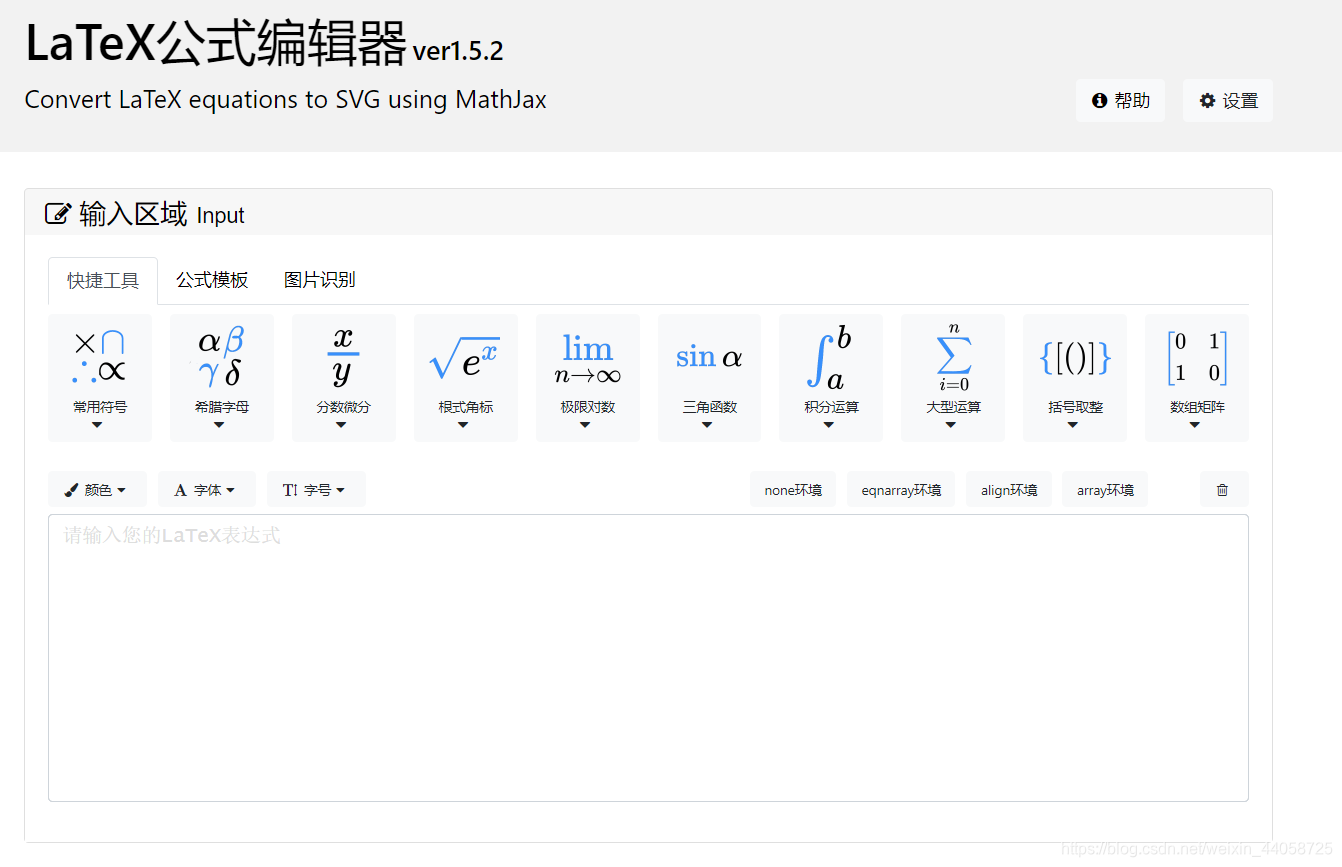Open the 根式角标 root and superscript tool
Viewport: 1342px width, 867px height.
[466, 378]
